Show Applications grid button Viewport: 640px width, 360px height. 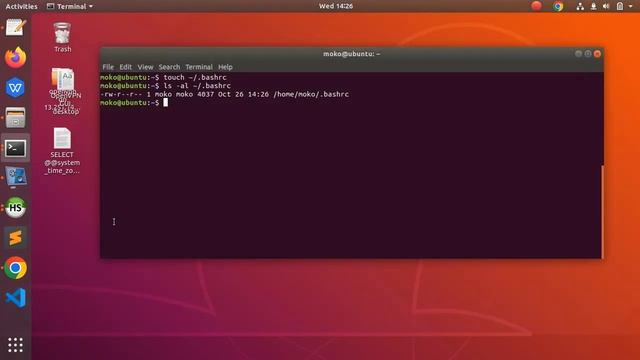tap(16, 345)
